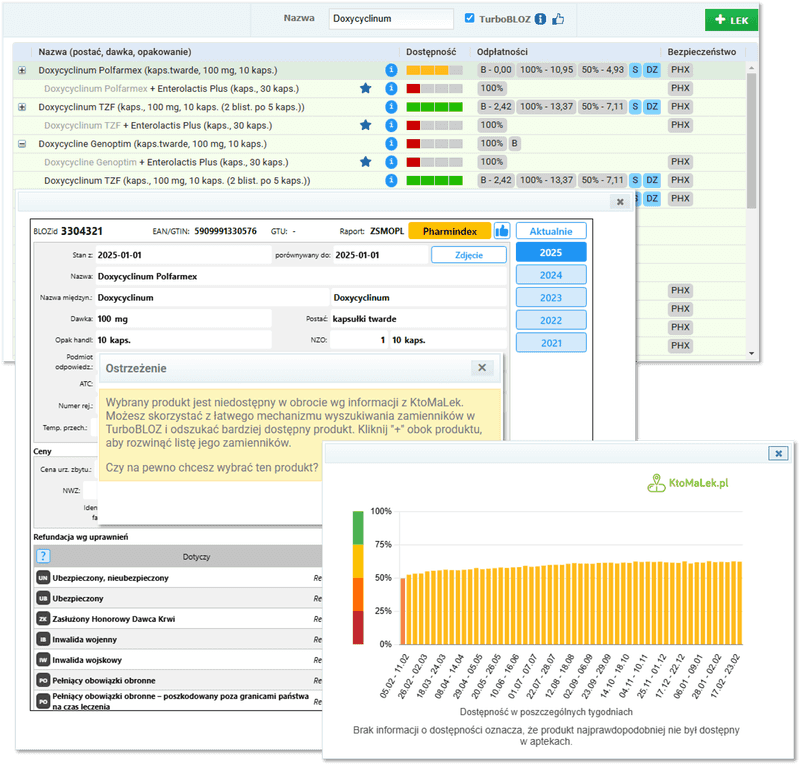
Task: Collapse the Doxycycline Genoptim row
Action: tap(23, 144)
